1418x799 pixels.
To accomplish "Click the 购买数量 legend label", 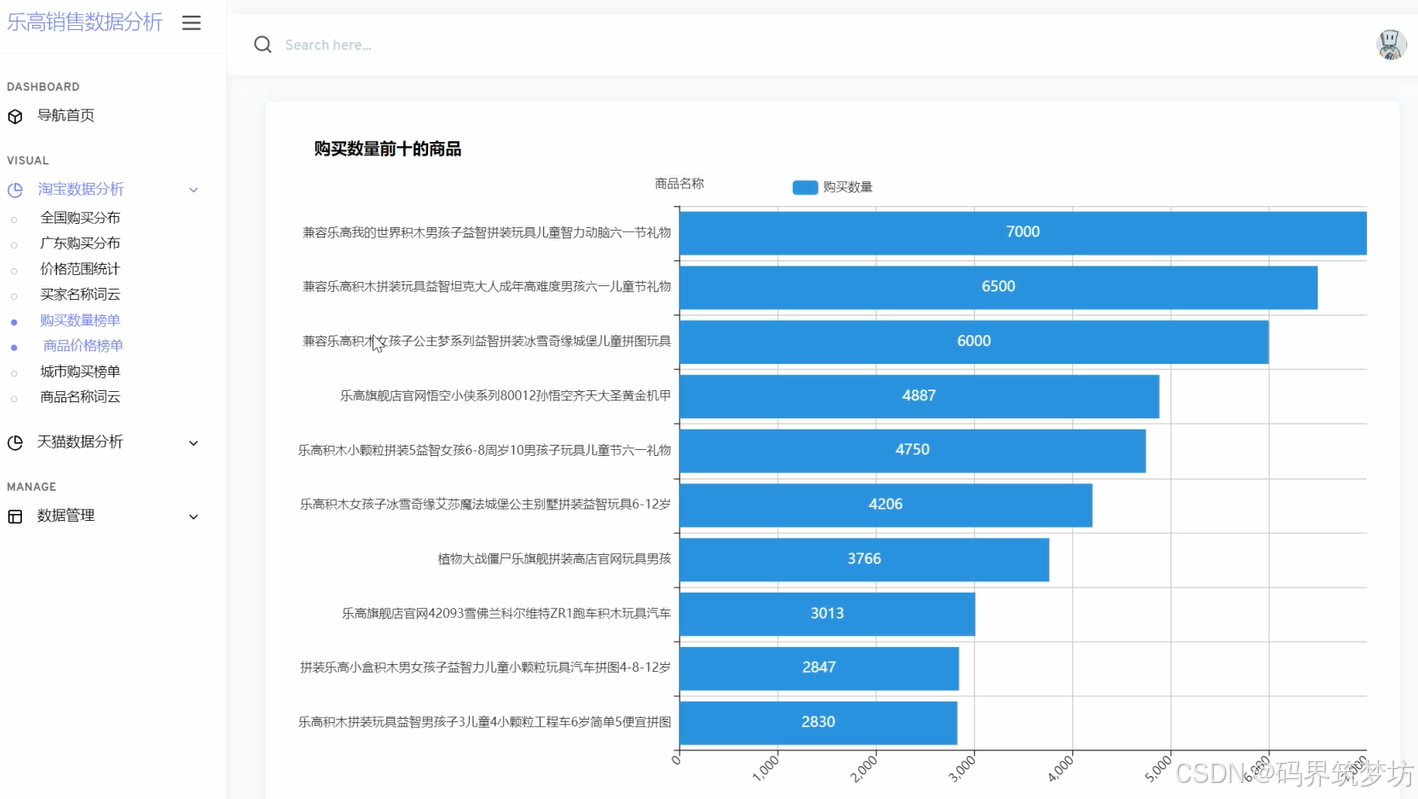I will (x=848, y=187).
